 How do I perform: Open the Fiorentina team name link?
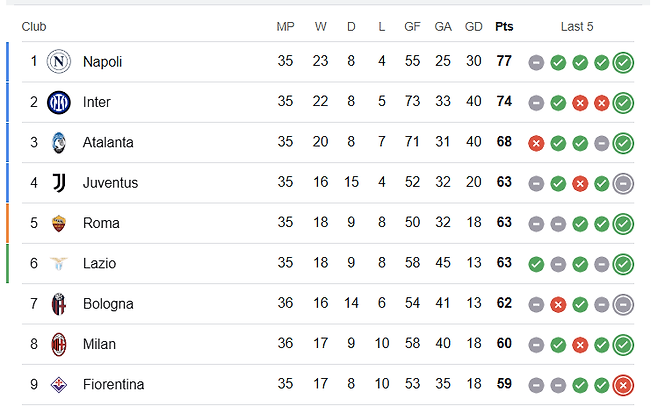[x=113, y=385]
